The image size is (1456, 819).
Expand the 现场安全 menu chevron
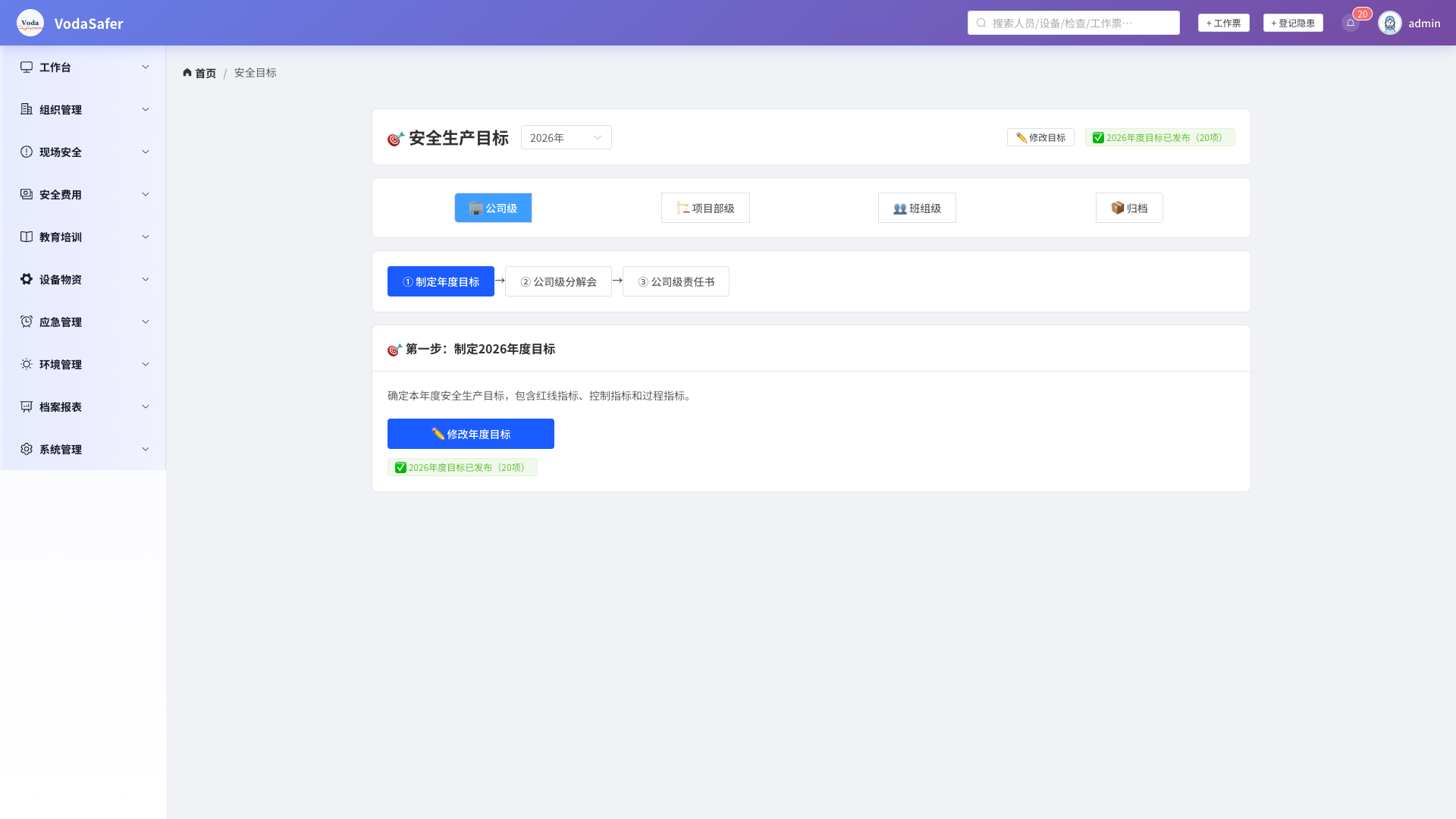click(x=146, y=152)
